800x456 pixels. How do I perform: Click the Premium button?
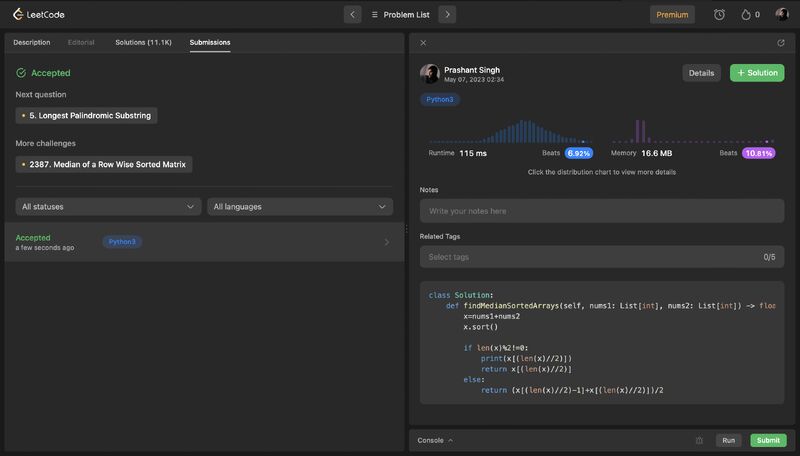coord(672,15)
